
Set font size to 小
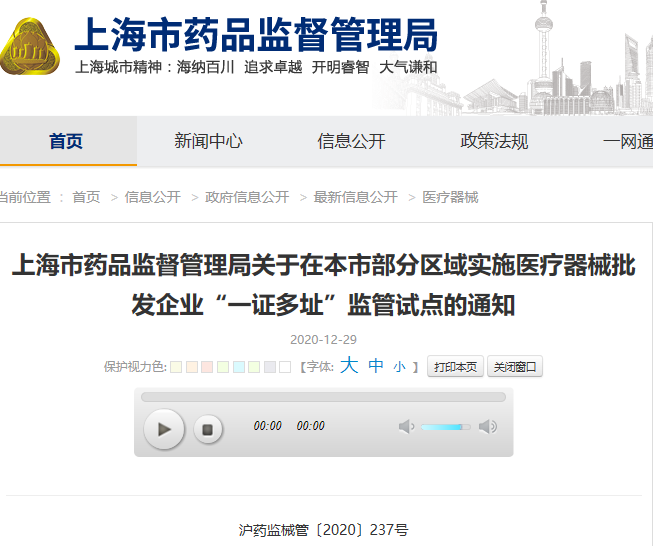pos(399,367)
